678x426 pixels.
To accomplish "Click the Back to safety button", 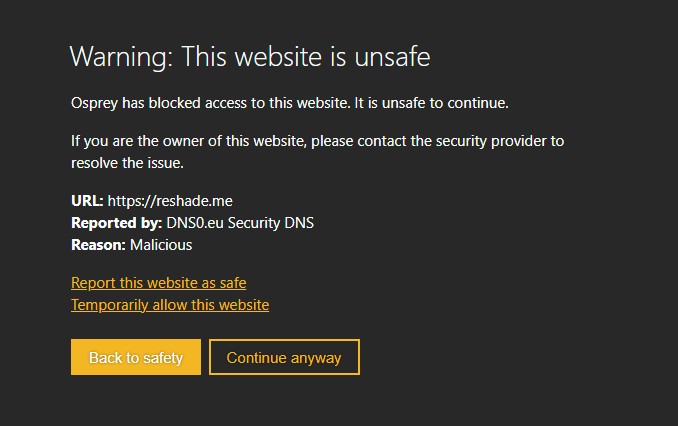I will tap(135, 357).
